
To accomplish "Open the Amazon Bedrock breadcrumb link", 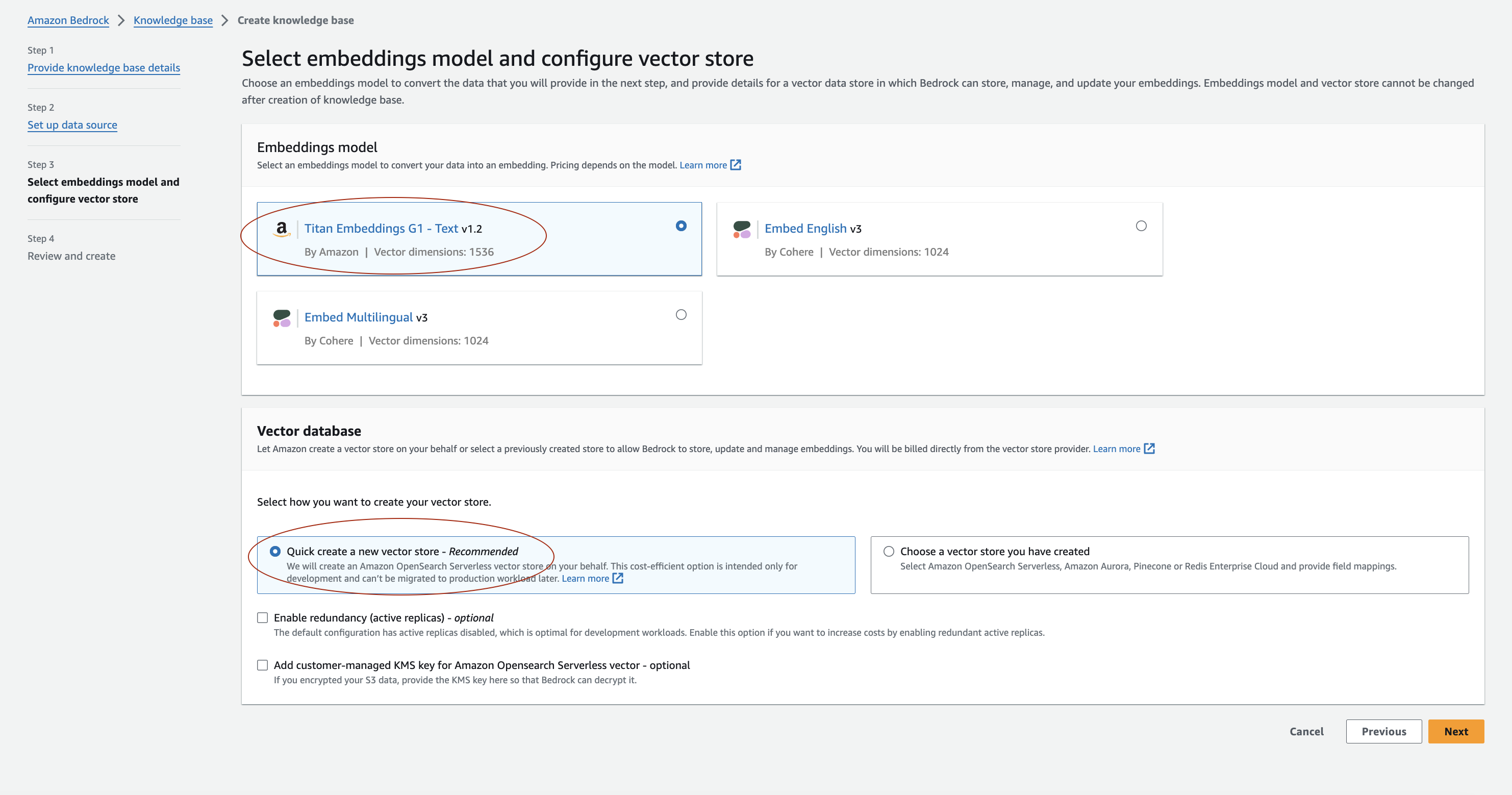I will click(x=68, y=19).
